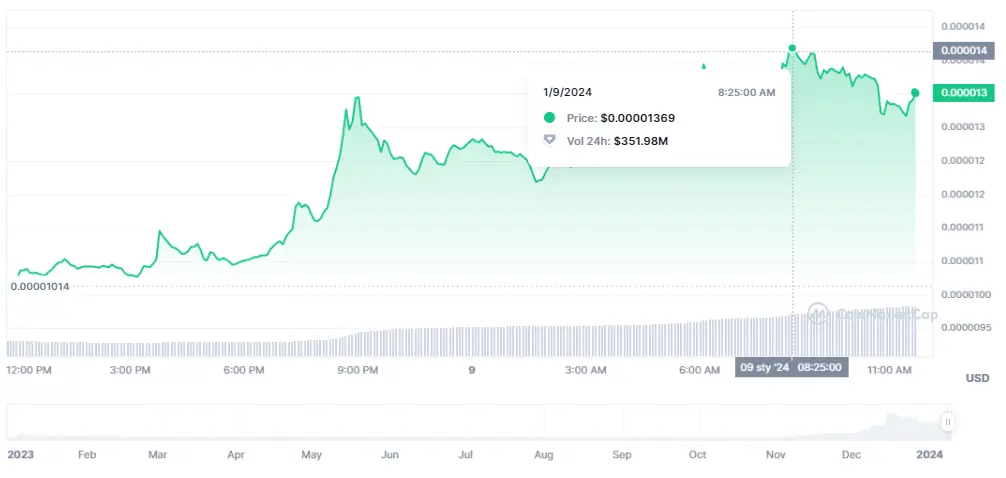Click the USD currency label

[977, 378]
